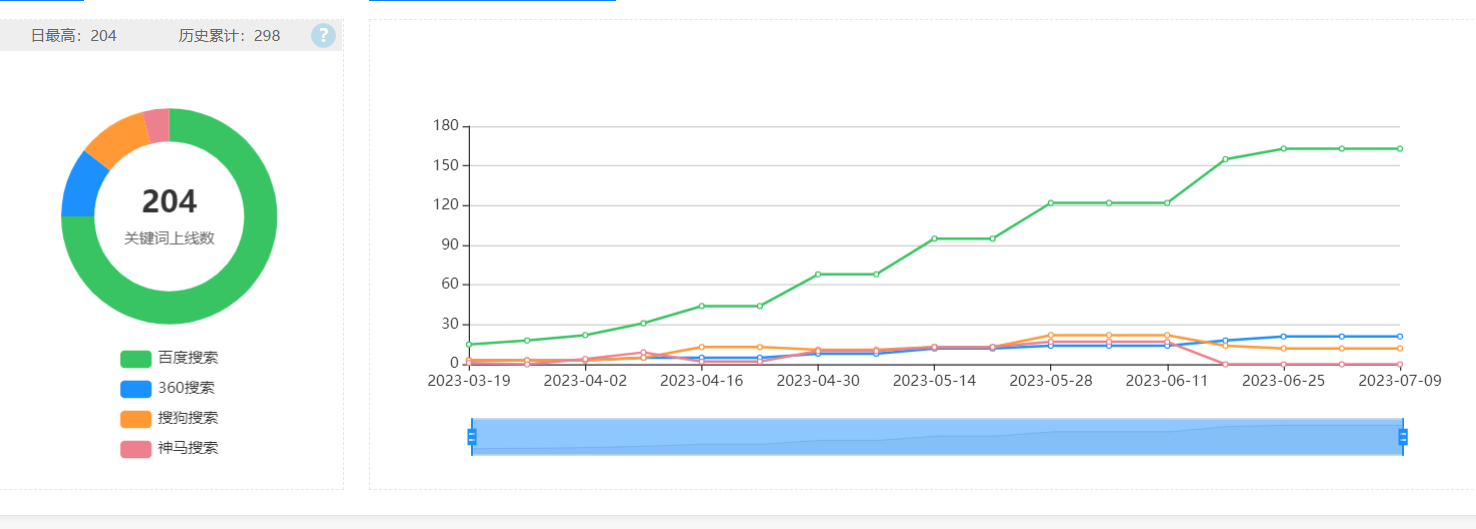The width and height of the screenshot is (1476, 529).
Task: Click the 历史累计 298 statistic text
Action: pos(229,36)
